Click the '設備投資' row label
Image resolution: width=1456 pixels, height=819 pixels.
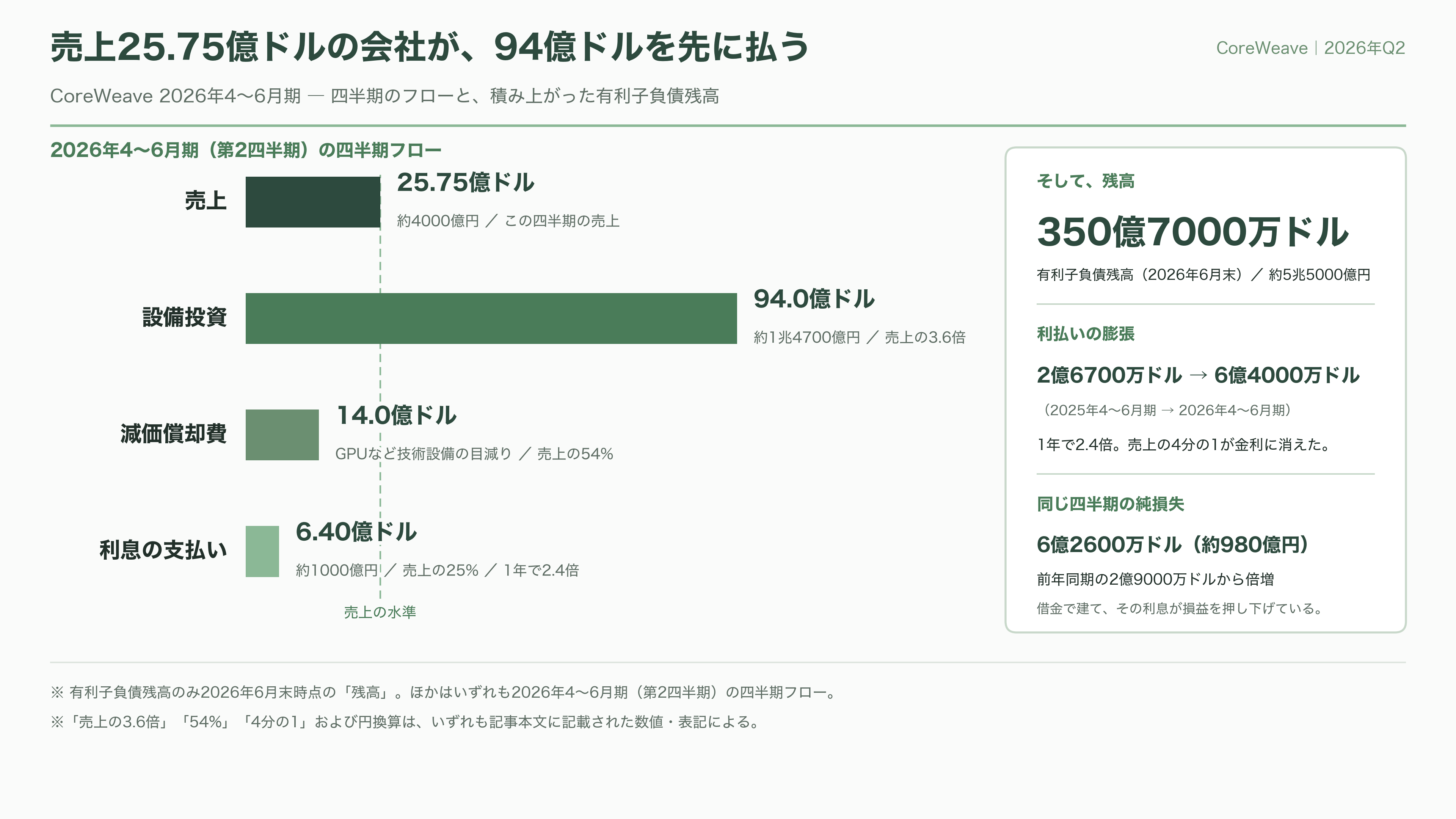tap(184, 317)
